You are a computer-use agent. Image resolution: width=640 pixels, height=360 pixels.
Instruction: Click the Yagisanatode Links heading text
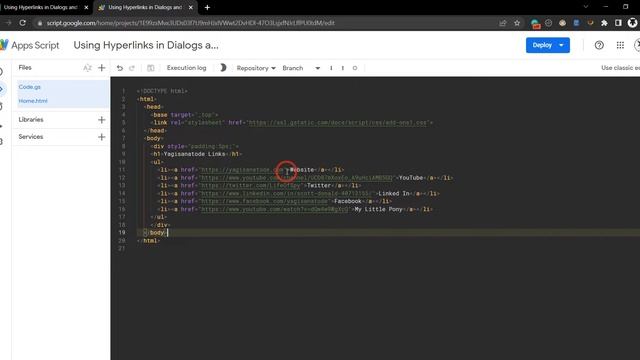194,154
